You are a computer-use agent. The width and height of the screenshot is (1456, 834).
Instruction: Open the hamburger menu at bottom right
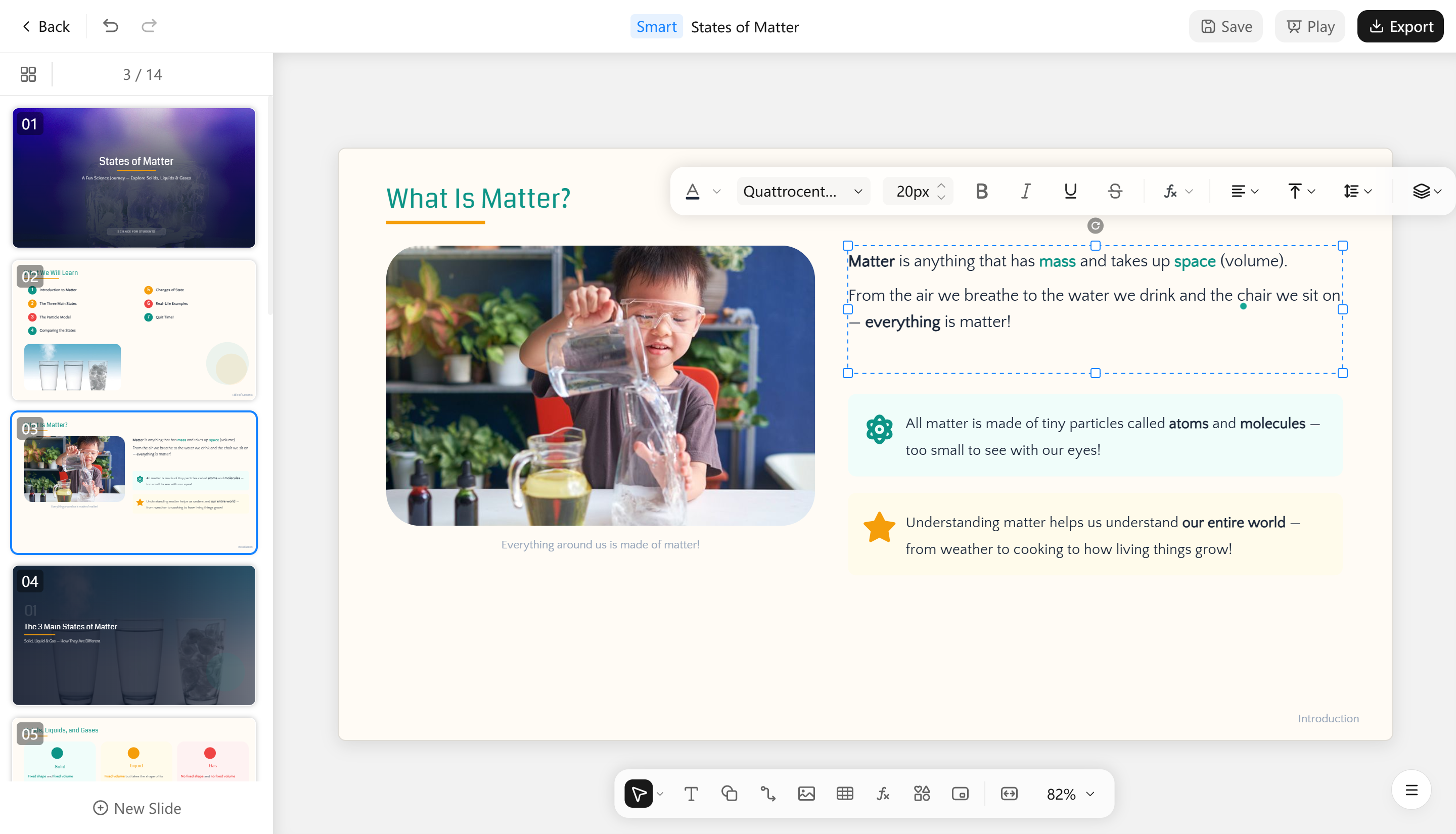(1412, 790)
